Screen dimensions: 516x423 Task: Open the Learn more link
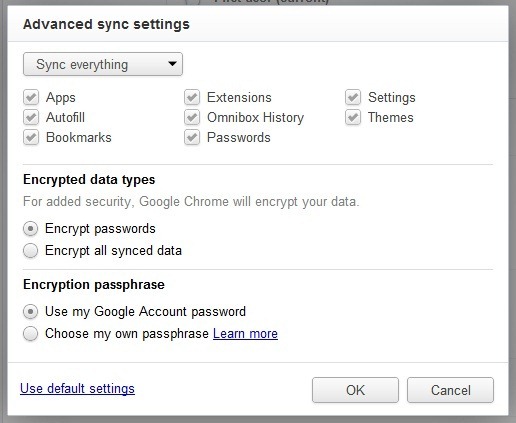point(245,334)
